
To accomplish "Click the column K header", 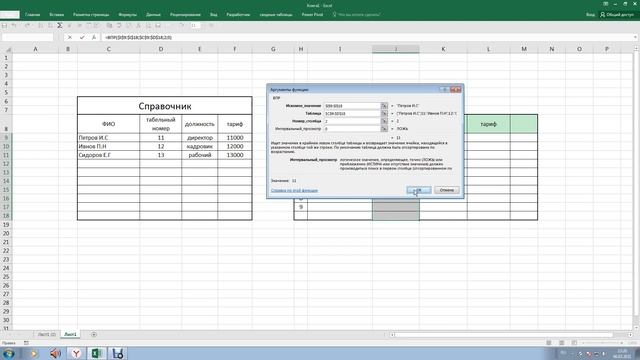I will pos(443,49).
